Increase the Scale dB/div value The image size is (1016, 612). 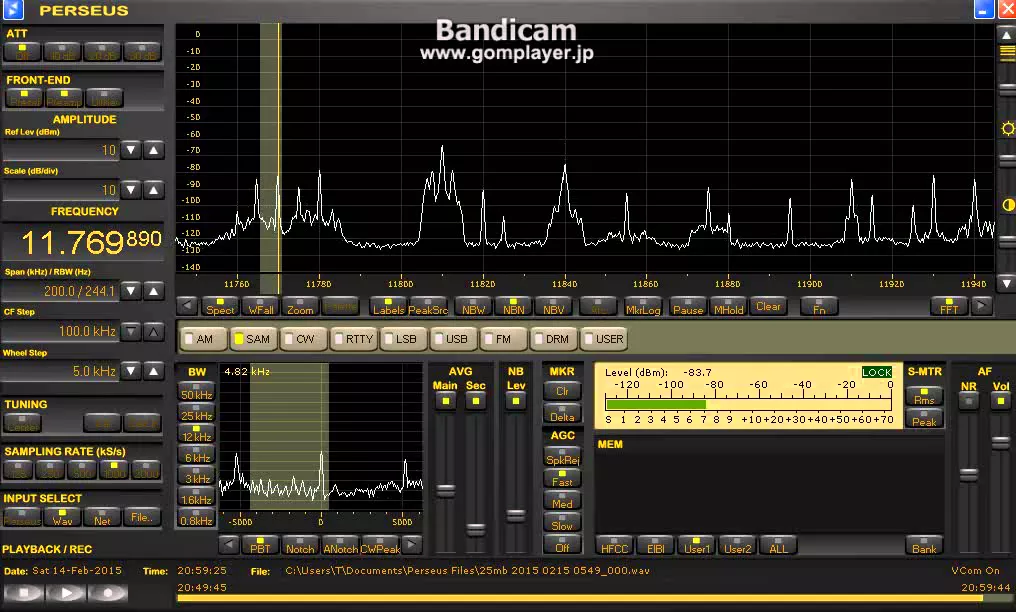[x=154, y=190]
